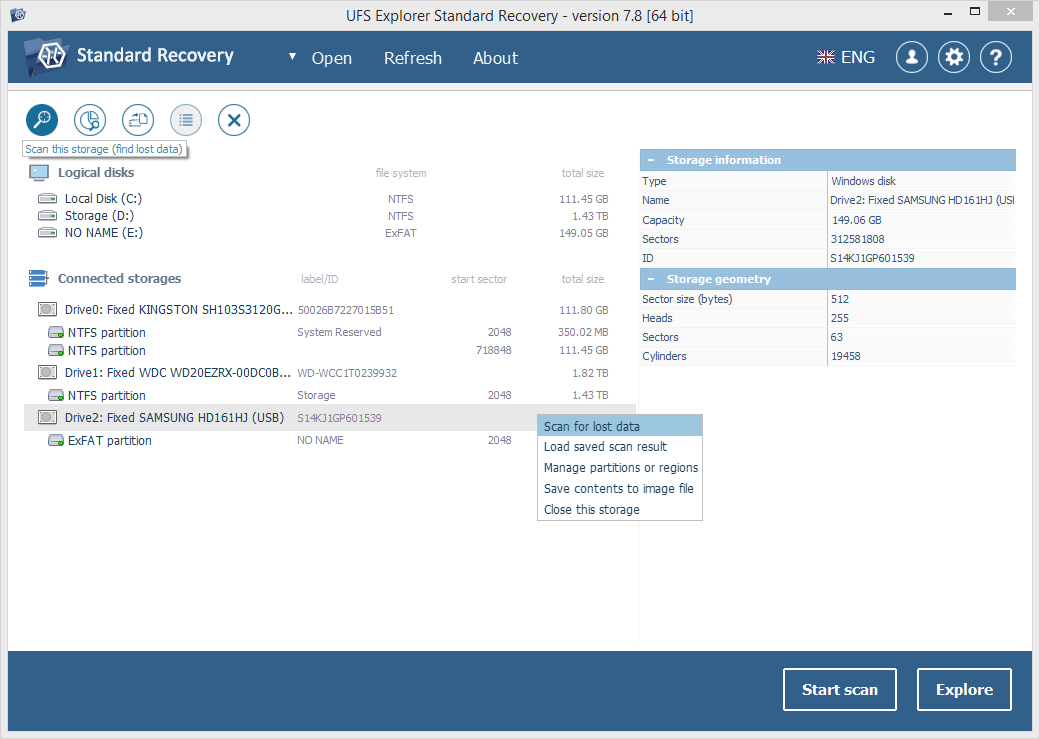1040x739 pixels.
Task: Click Open in the top menu
Action: click(332, 58)
